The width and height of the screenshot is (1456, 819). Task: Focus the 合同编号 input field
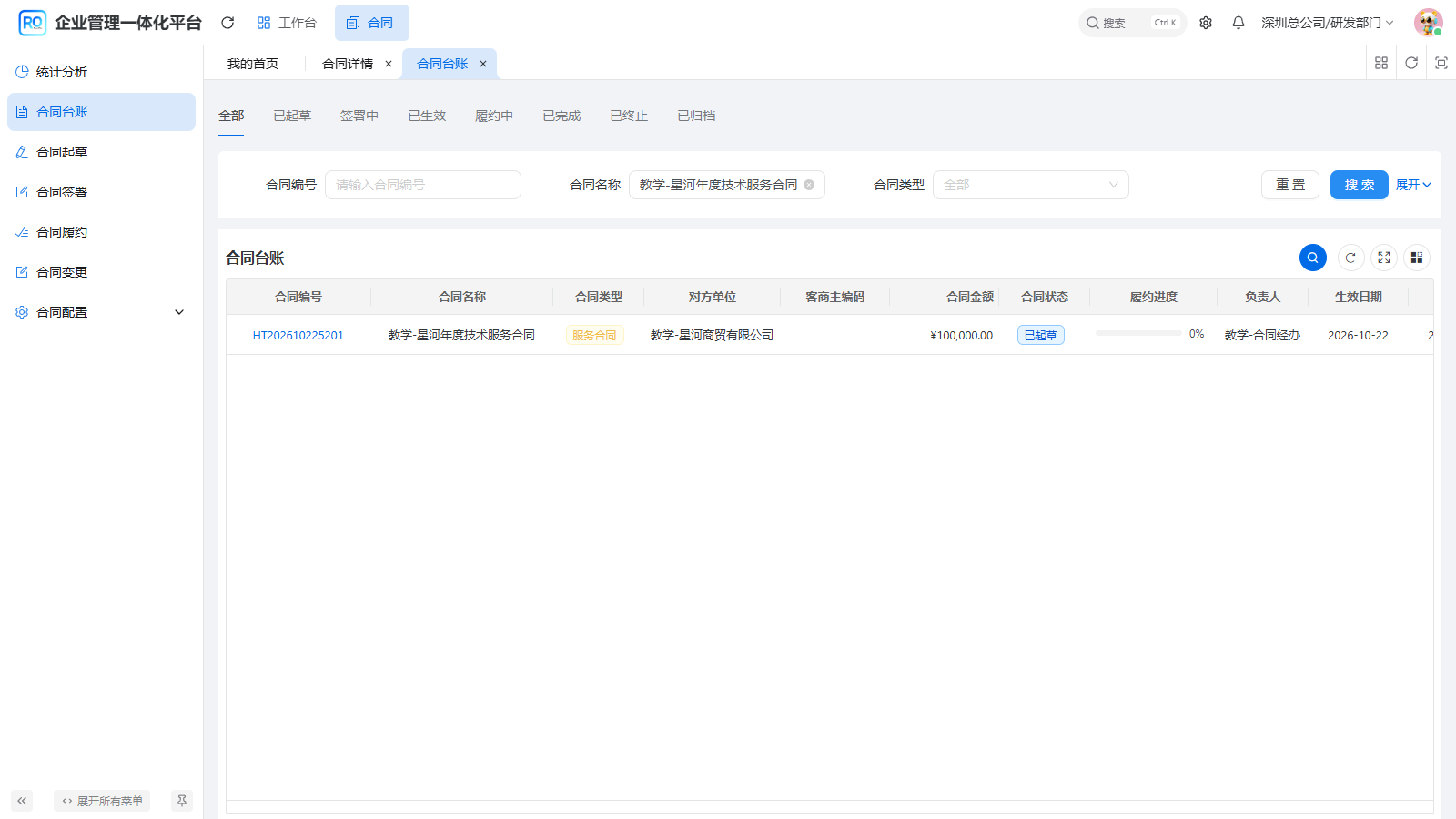(423, 185)
